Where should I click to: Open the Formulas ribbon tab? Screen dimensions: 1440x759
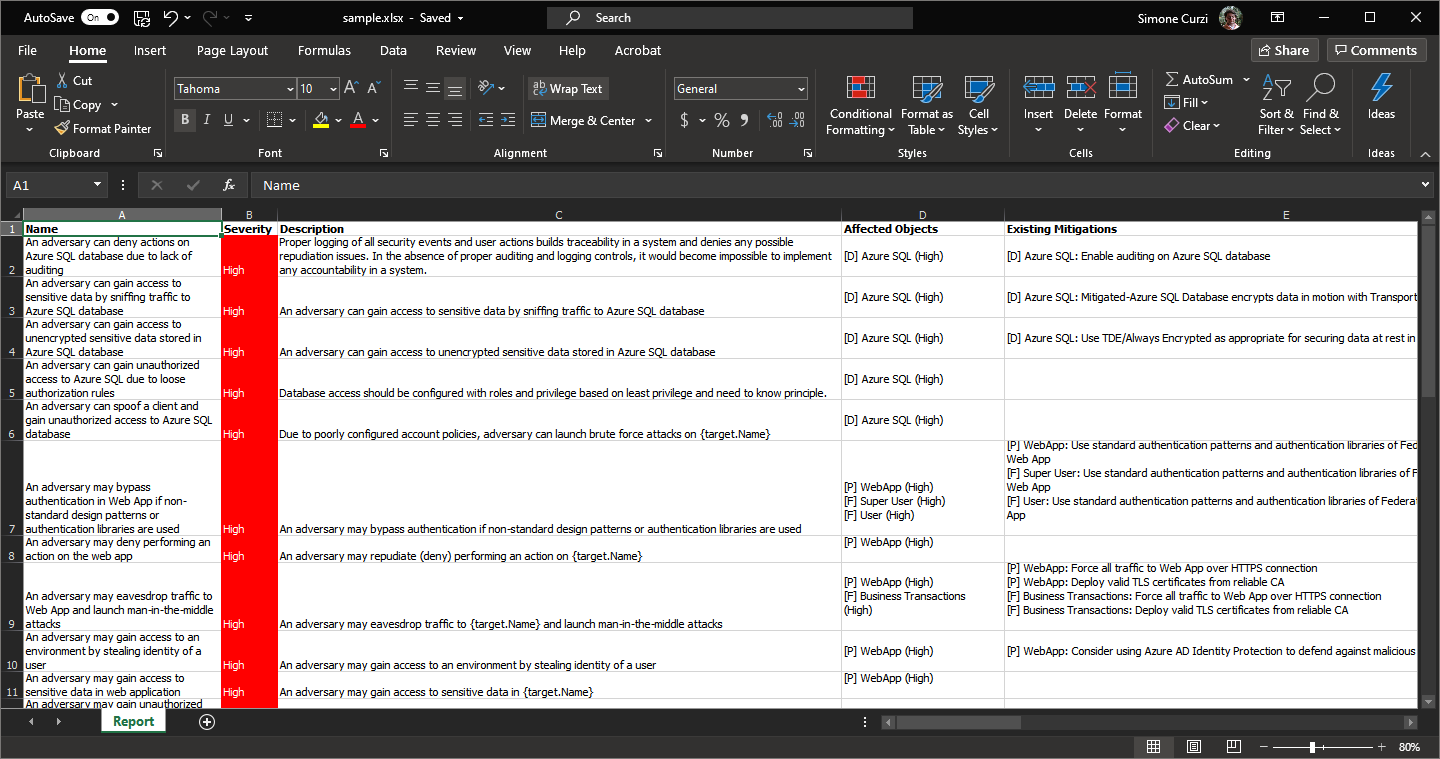324,51
